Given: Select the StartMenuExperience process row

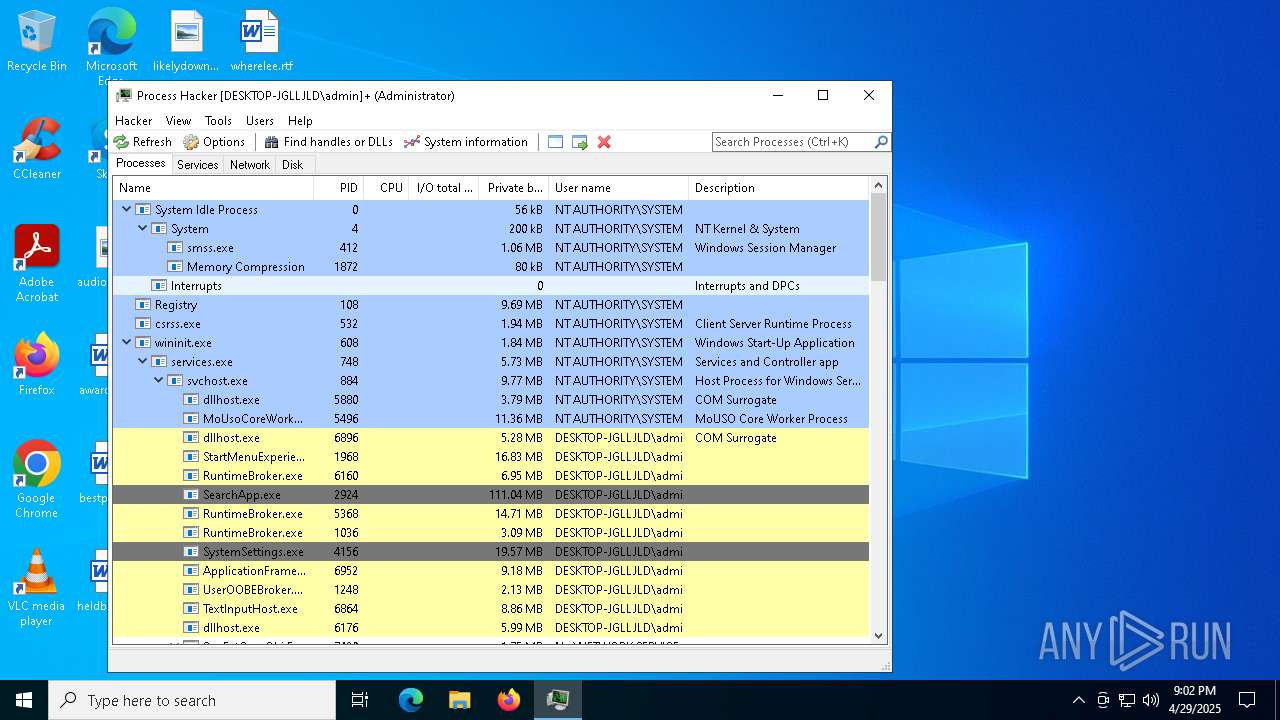Looking at the screenshot, I should 491,457.
